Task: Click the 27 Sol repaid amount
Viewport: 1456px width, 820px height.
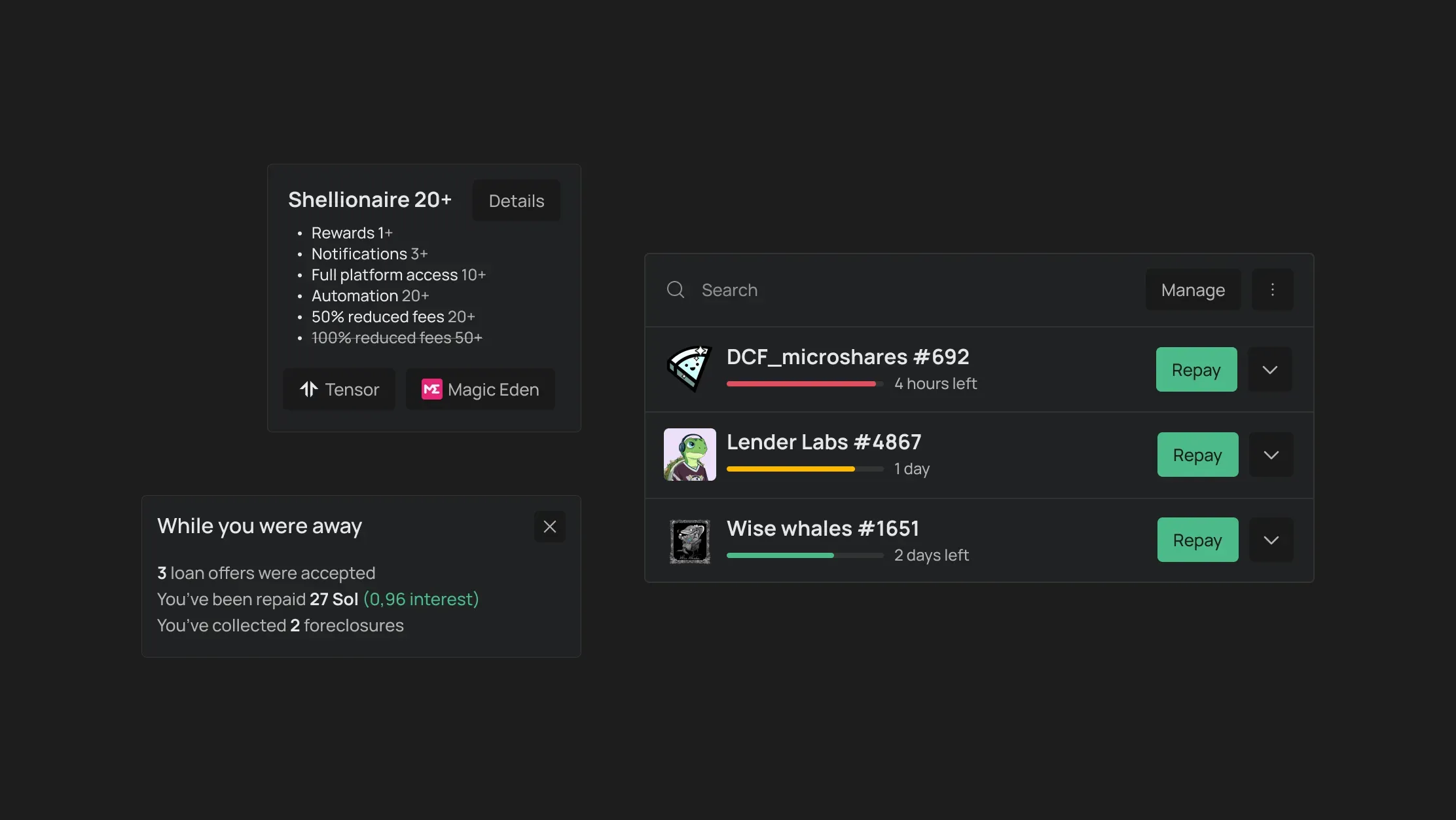Action: [334, 599]
